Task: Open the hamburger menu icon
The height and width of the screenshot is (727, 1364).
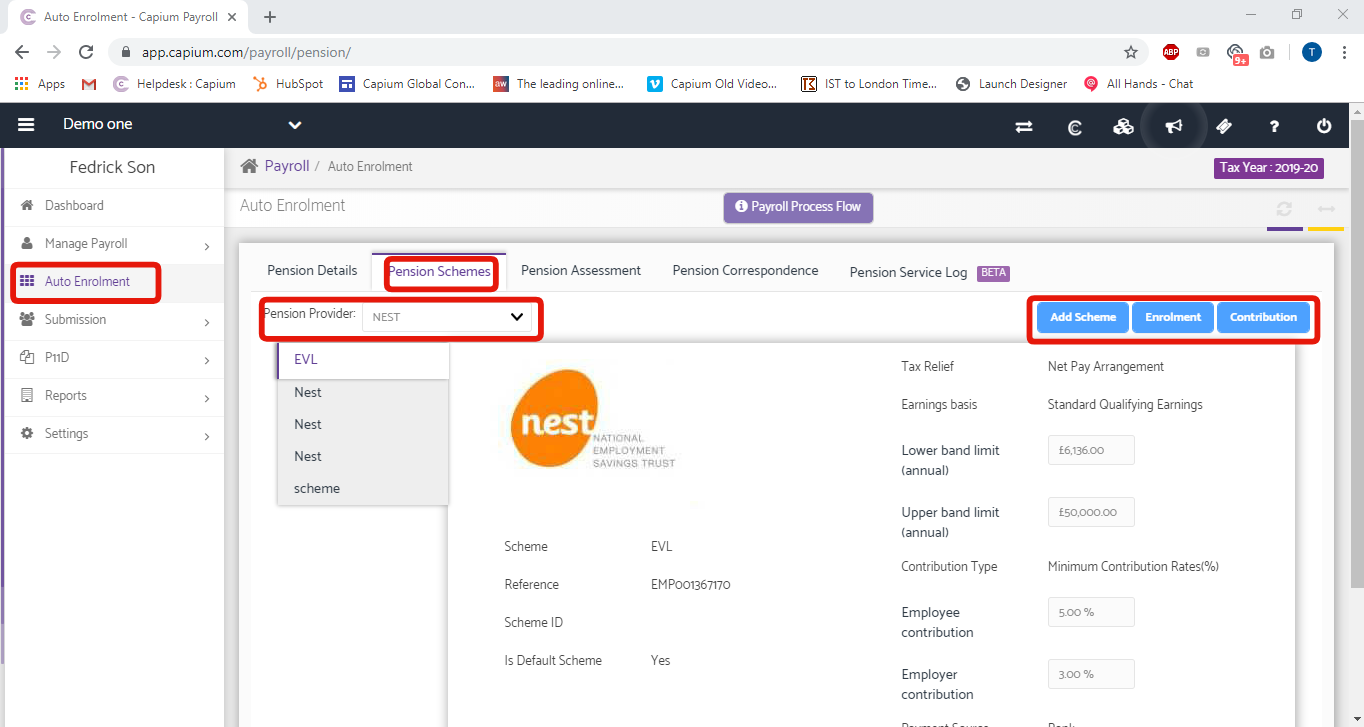Action: pos(26,125)
